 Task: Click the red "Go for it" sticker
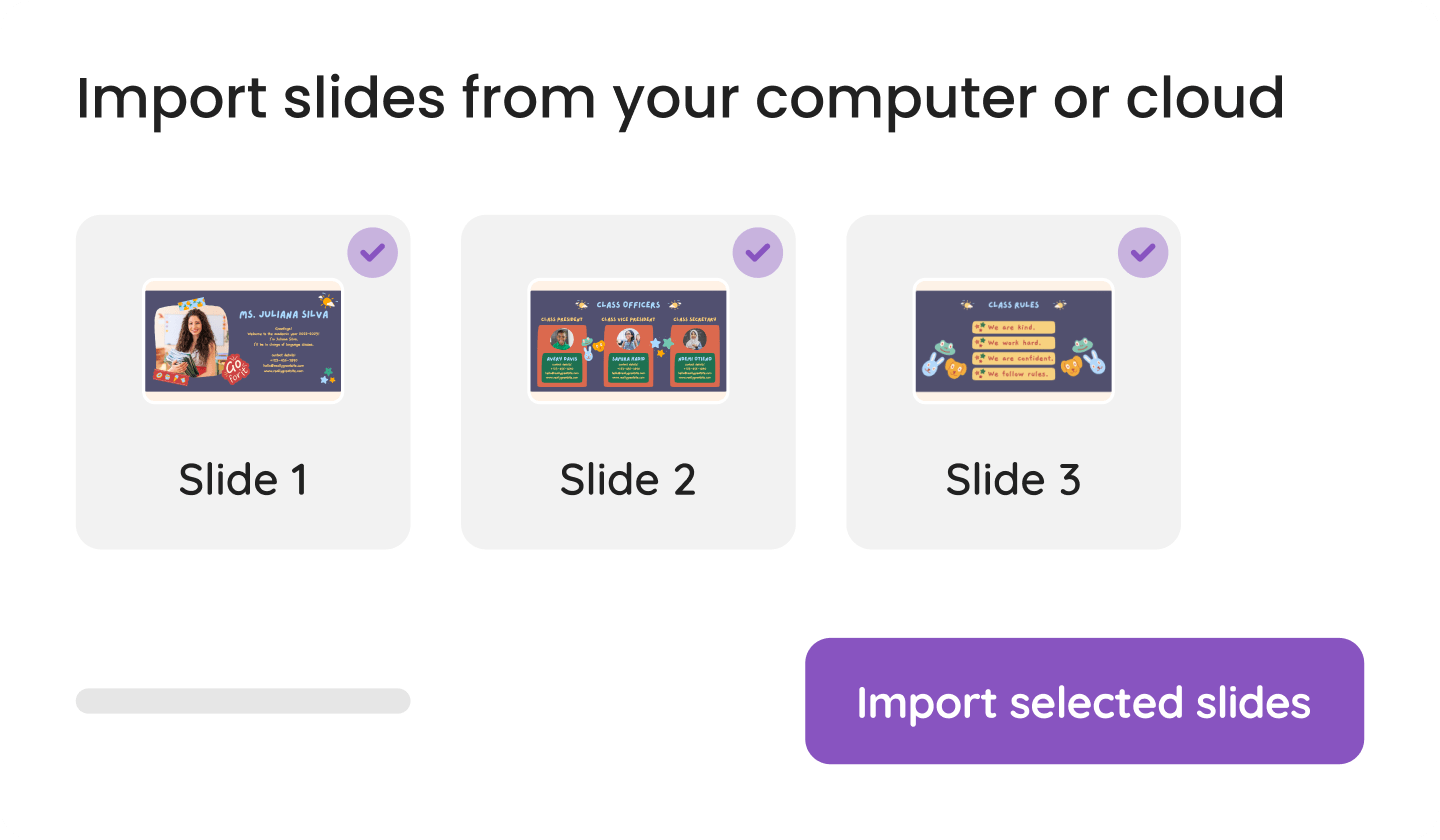click(x=237, y=370)
